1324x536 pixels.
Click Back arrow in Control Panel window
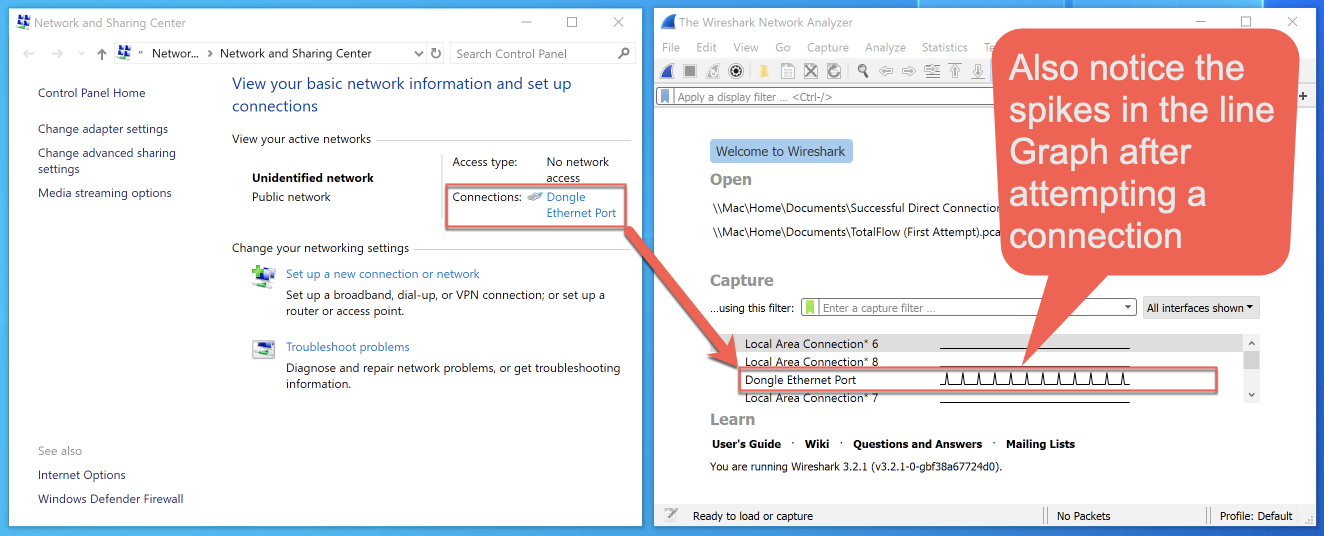(29, 54)
